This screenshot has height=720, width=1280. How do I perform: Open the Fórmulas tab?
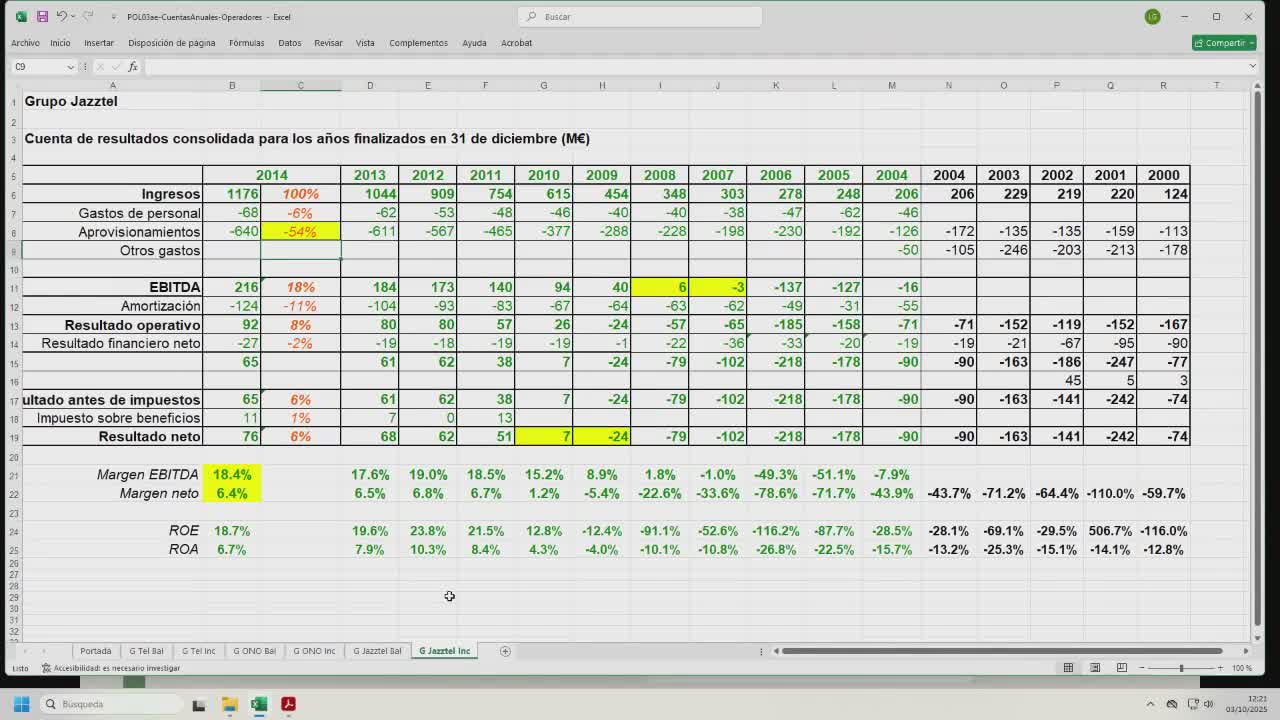pos(246,43)
